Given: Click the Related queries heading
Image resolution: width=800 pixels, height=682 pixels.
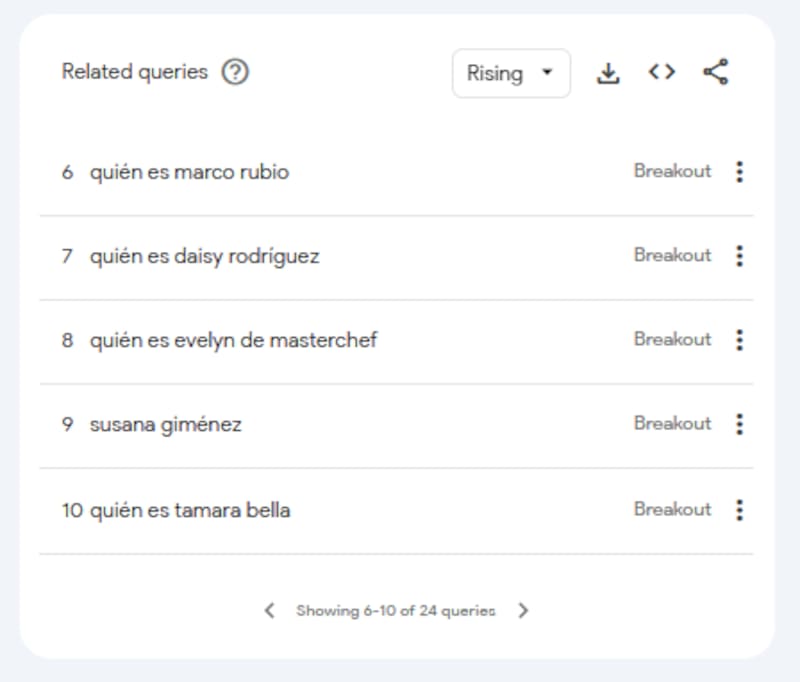Looking at the screenshot, I should coord(135,72).
